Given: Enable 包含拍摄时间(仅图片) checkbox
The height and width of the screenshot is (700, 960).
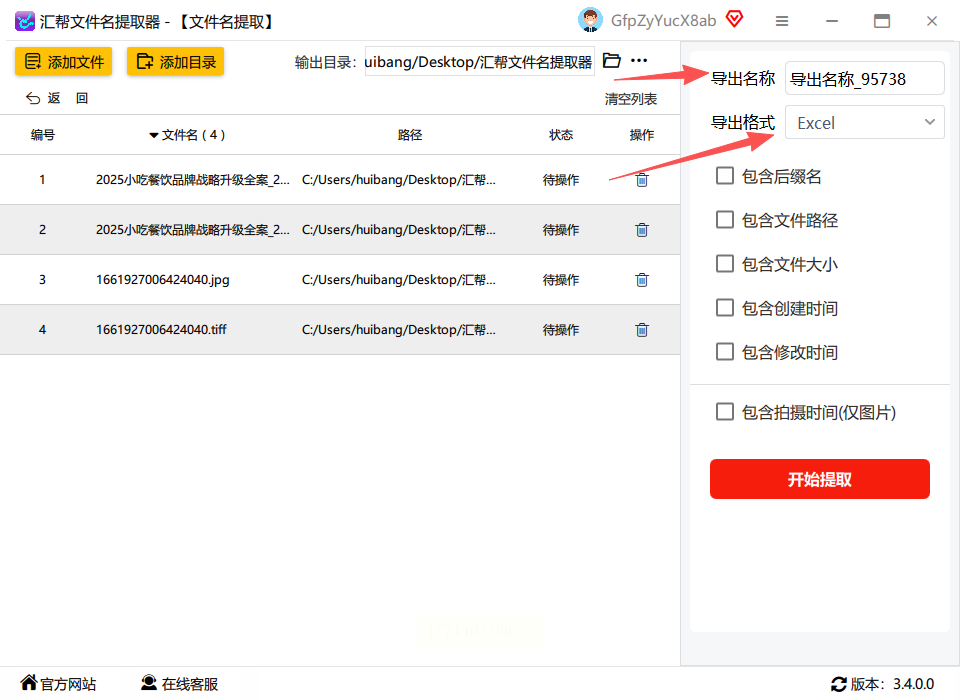Looking at the screenshot, I should (725, 412).
